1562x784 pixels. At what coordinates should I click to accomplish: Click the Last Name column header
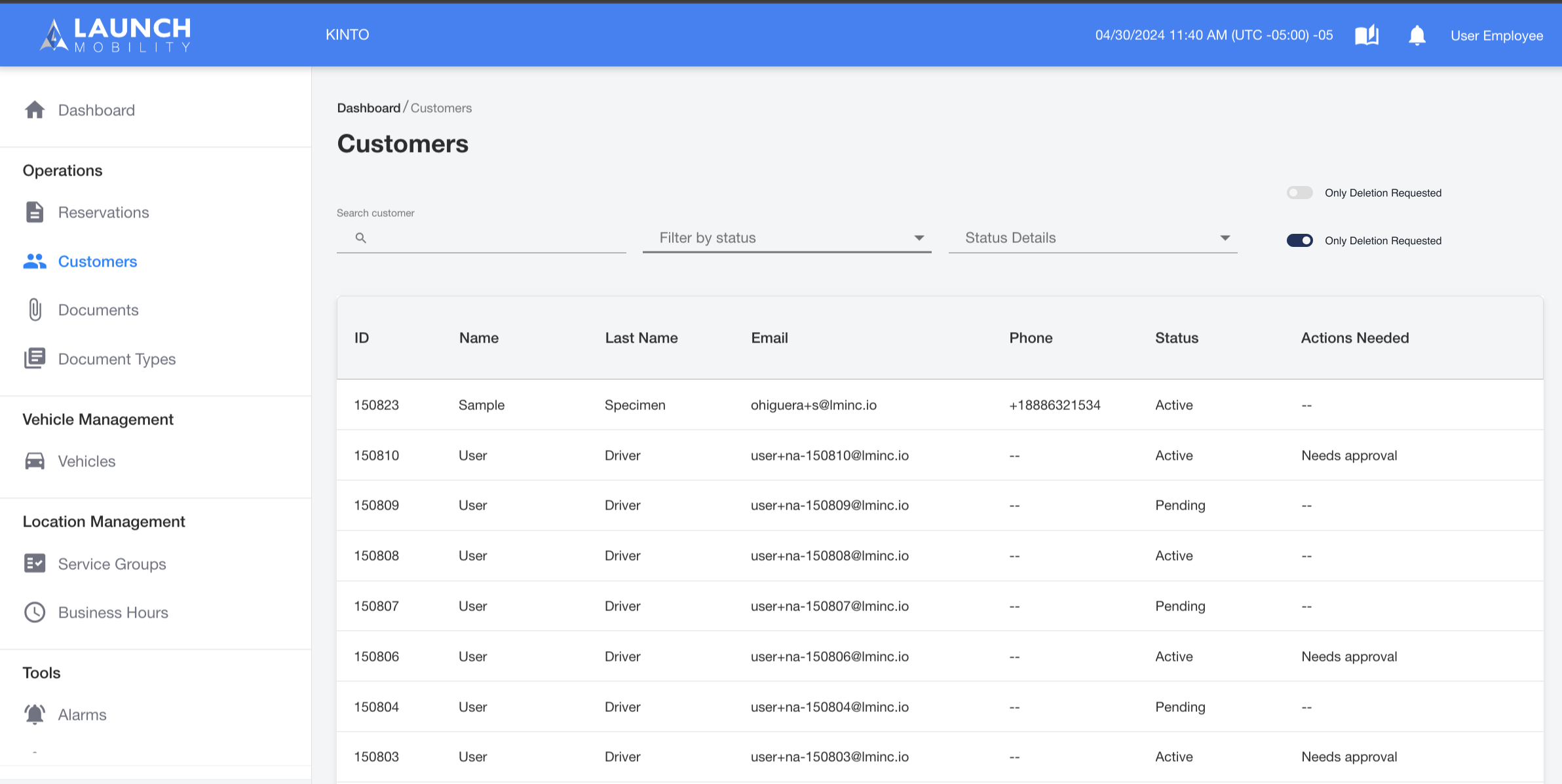pyautogui.click(x=641, y=338)
